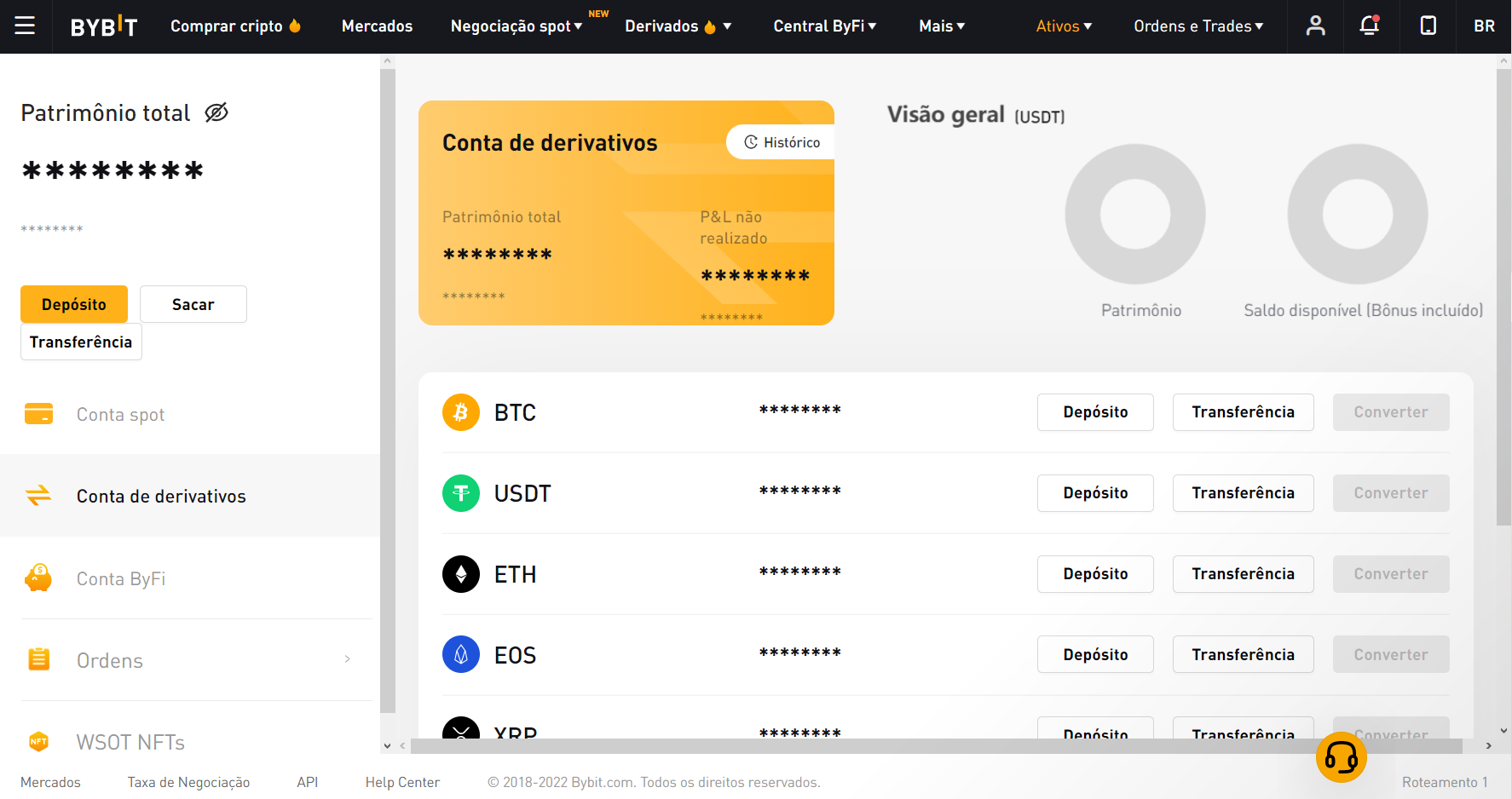Click the mobile app download icon

1428,26
